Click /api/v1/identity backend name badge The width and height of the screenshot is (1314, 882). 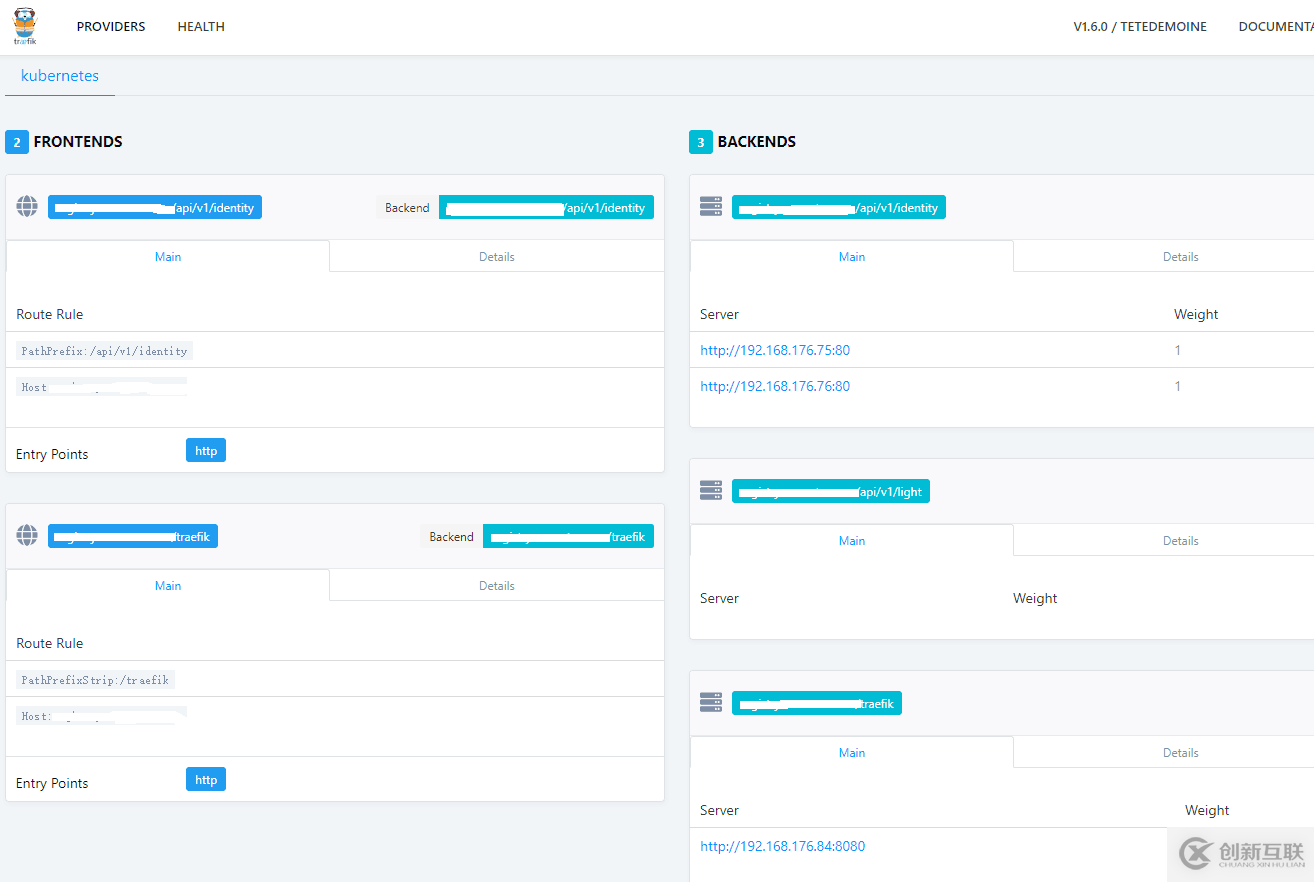(839, 207)
